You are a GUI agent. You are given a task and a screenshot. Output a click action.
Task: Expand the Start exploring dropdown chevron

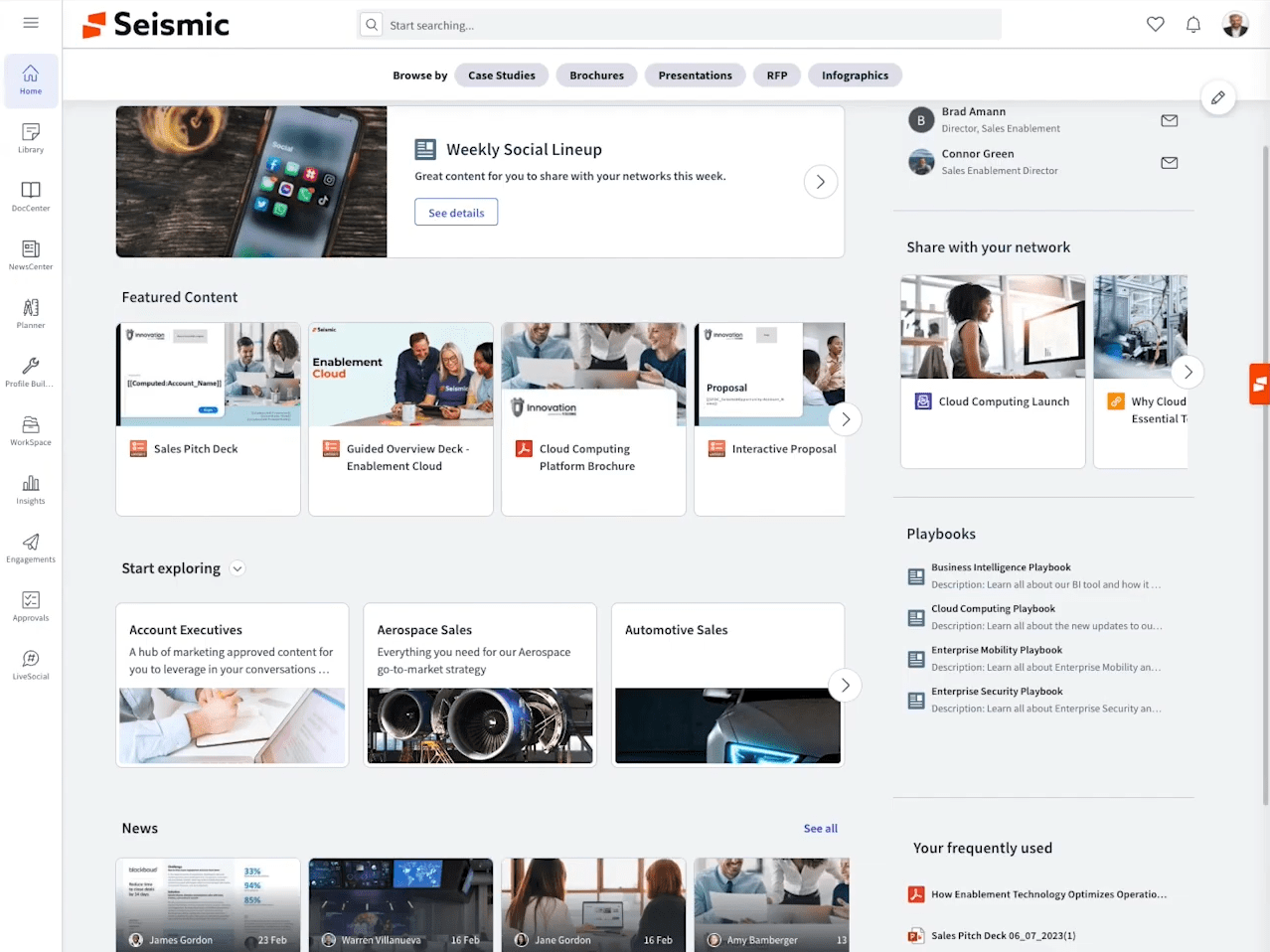238,568
